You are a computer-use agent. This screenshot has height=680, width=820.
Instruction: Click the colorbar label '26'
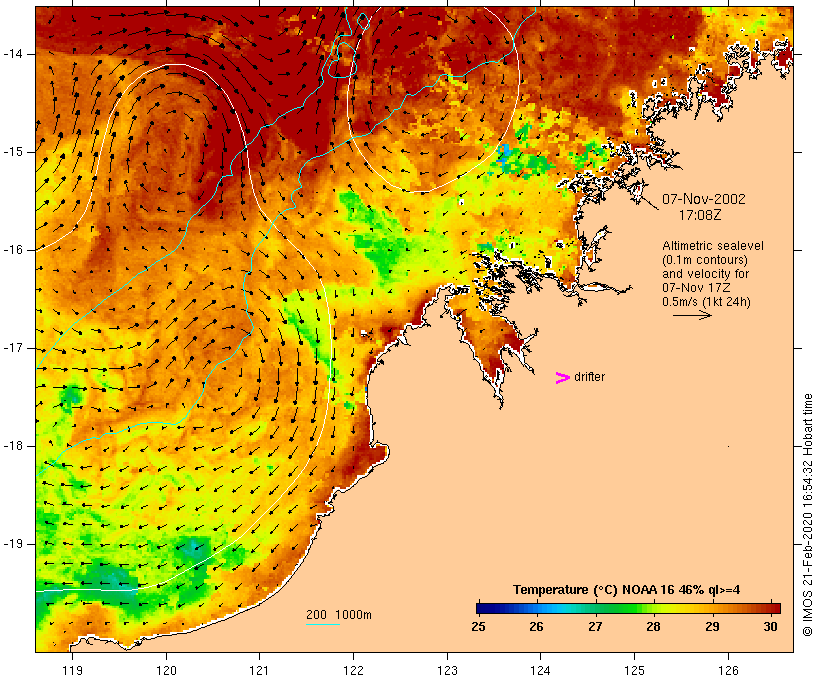(536, 627)
